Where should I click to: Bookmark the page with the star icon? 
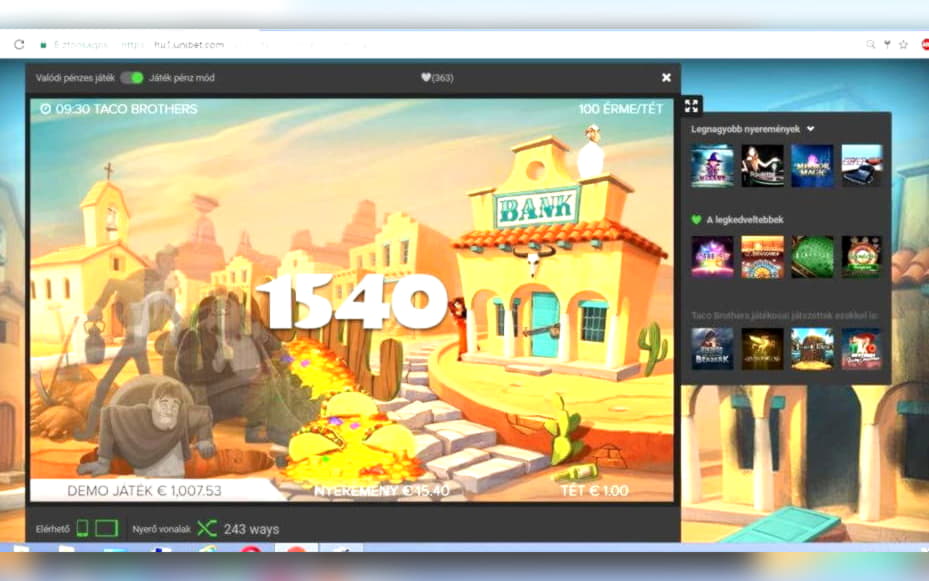pyautogui.click(x=904, y=44)
